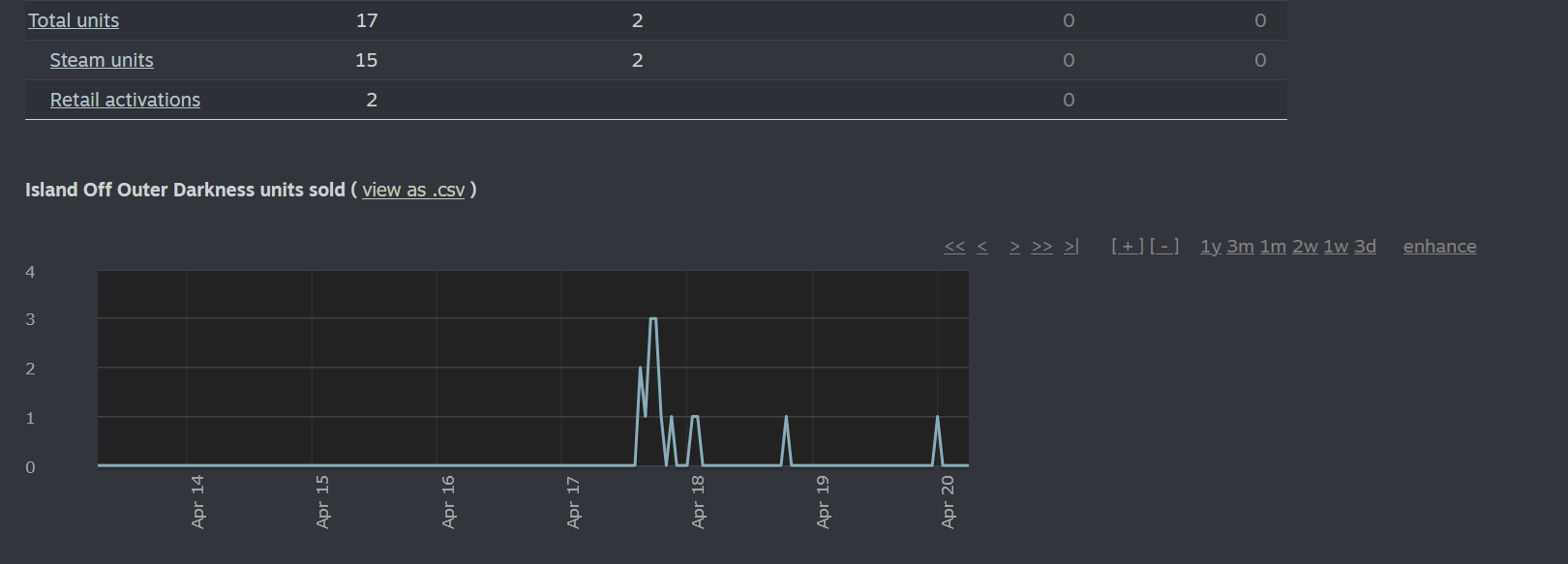Open the Total units link

click(x=74, y=20)
